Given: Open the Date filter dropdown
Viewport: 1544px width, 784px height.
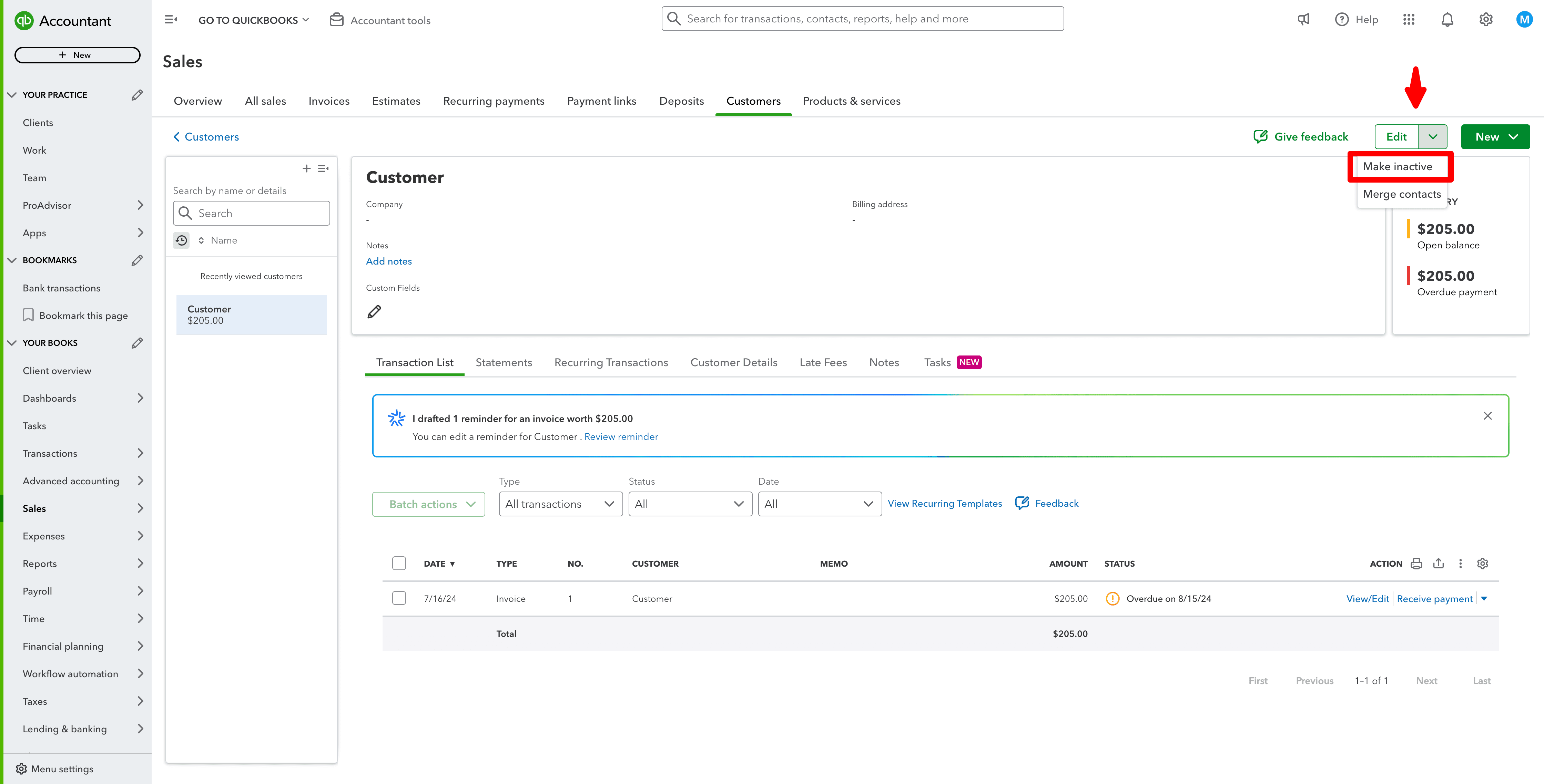Looking at the screenshot, I should click(x=819, y=504).
